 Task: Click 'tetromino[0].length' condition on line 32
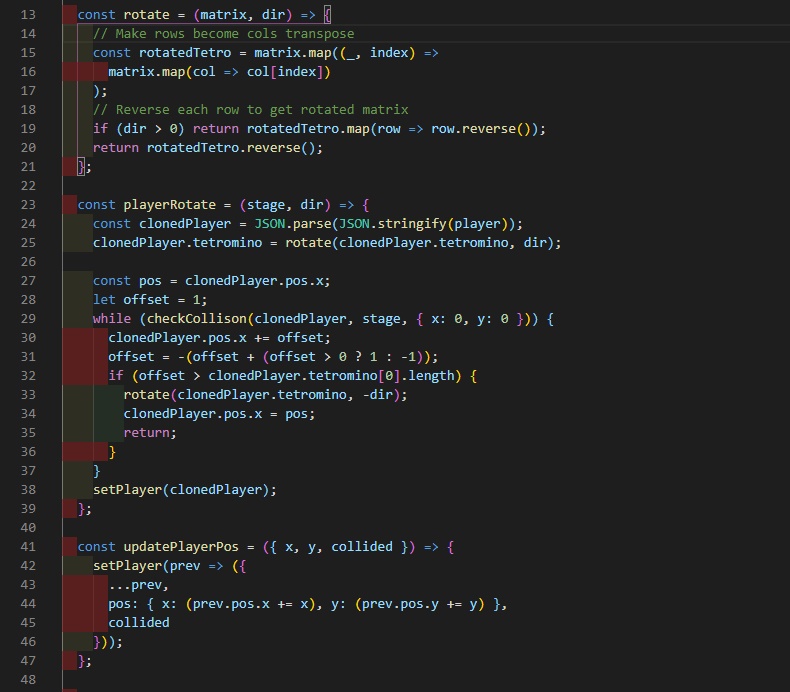pos(381,376)
